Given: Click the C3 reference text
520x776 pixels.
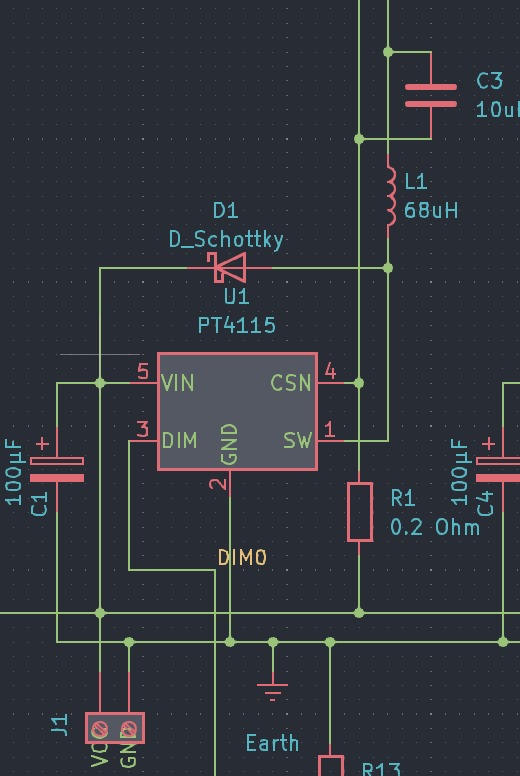Looking at the screenshot, I should click(x=490, y=81).
